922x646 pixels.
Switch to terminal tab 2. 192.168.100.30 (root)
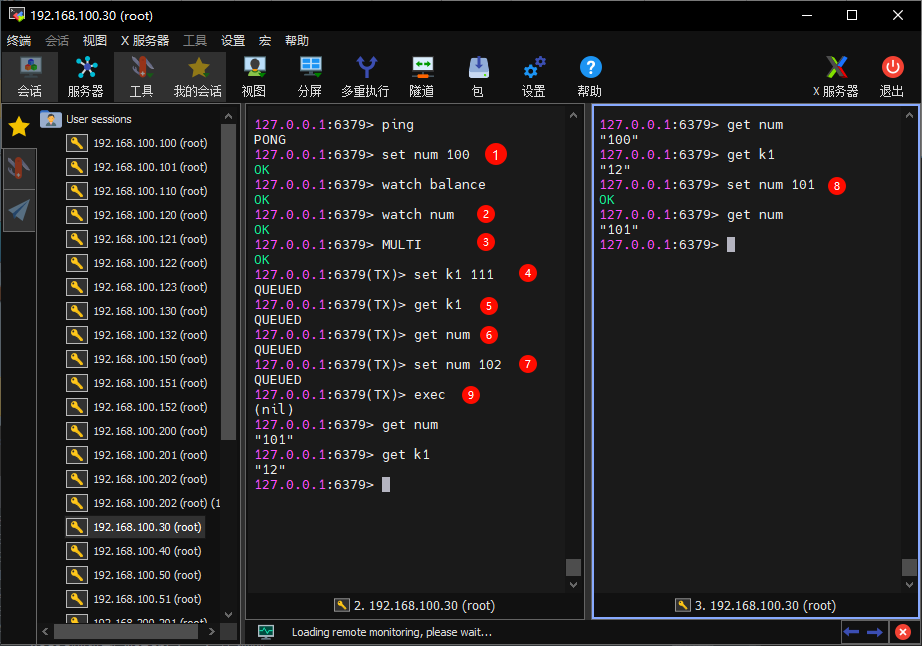[x=415, y=605]
